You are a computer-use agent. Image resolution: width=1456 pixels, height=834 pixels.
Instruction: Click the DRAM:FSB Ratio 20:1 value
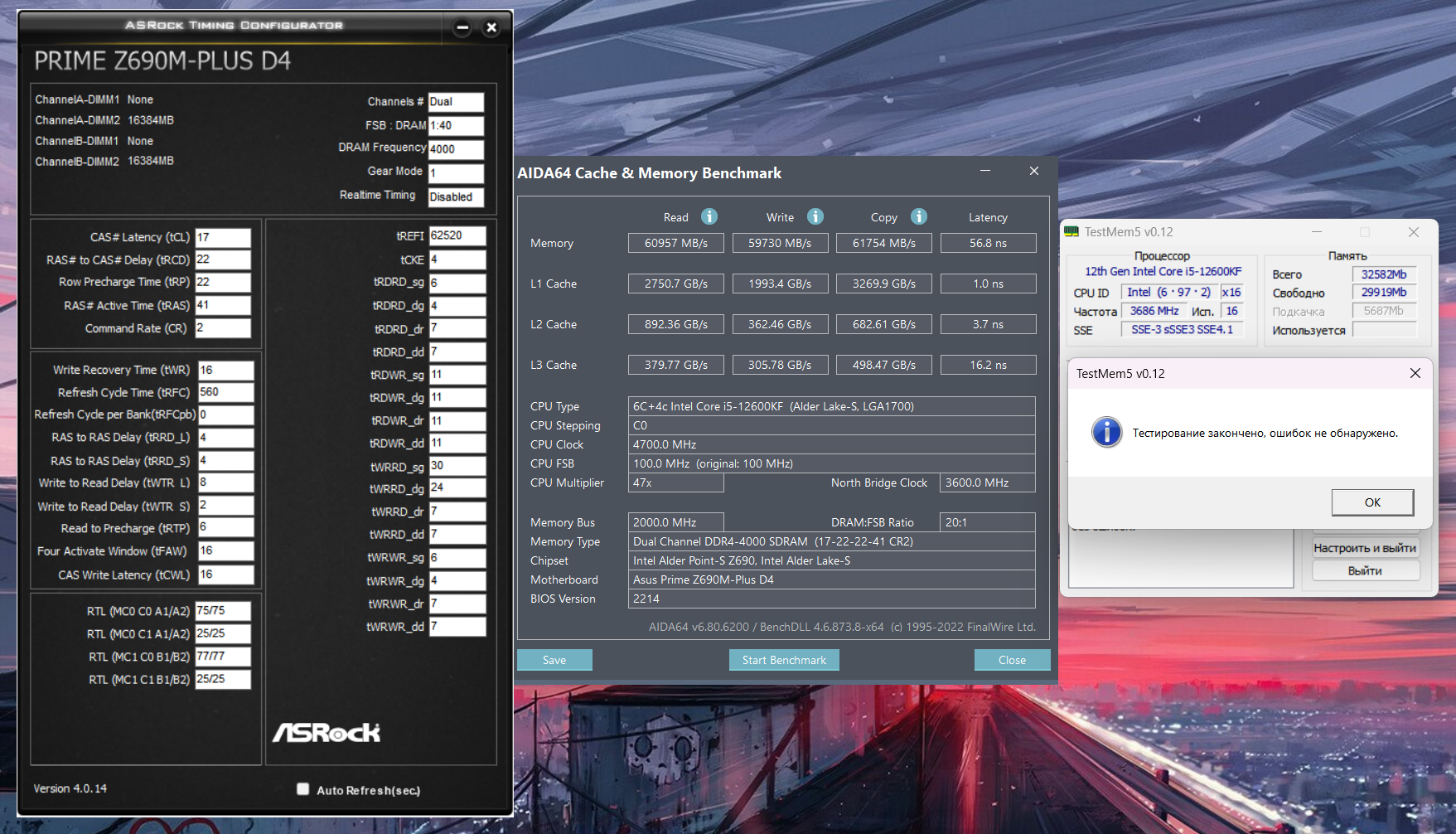(988, 522)
